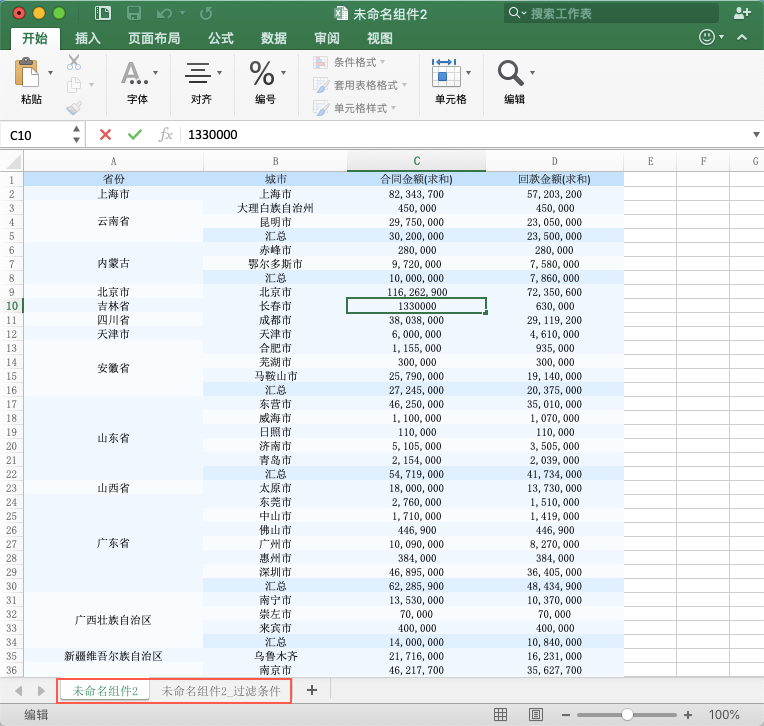Click the Select All corner triangle
Screen dimensions: 764x726
[x=13, y=161]
